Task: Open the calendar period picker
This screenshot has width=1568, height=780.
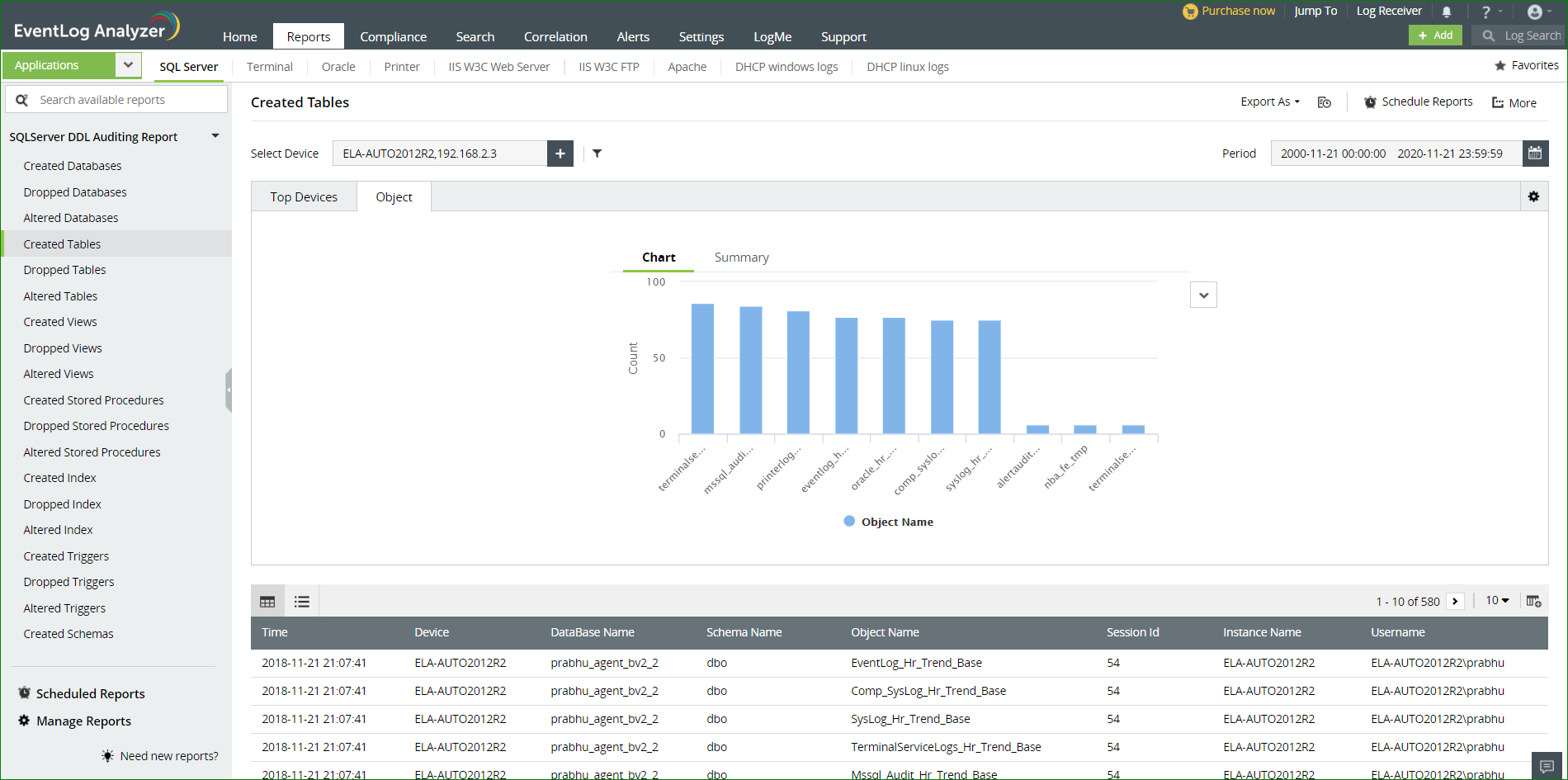Action: point(1535,154)
